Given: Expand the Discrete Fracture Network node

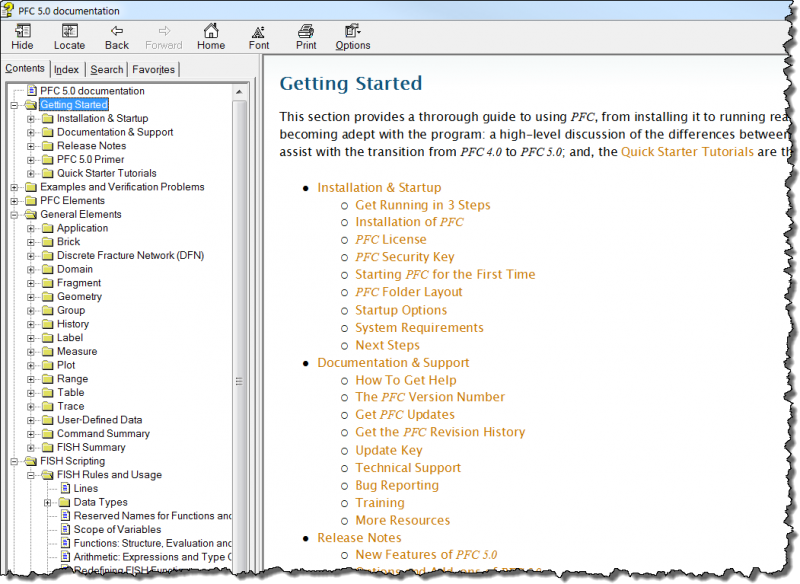Looking at the screenshot, I should coord(31,256).
